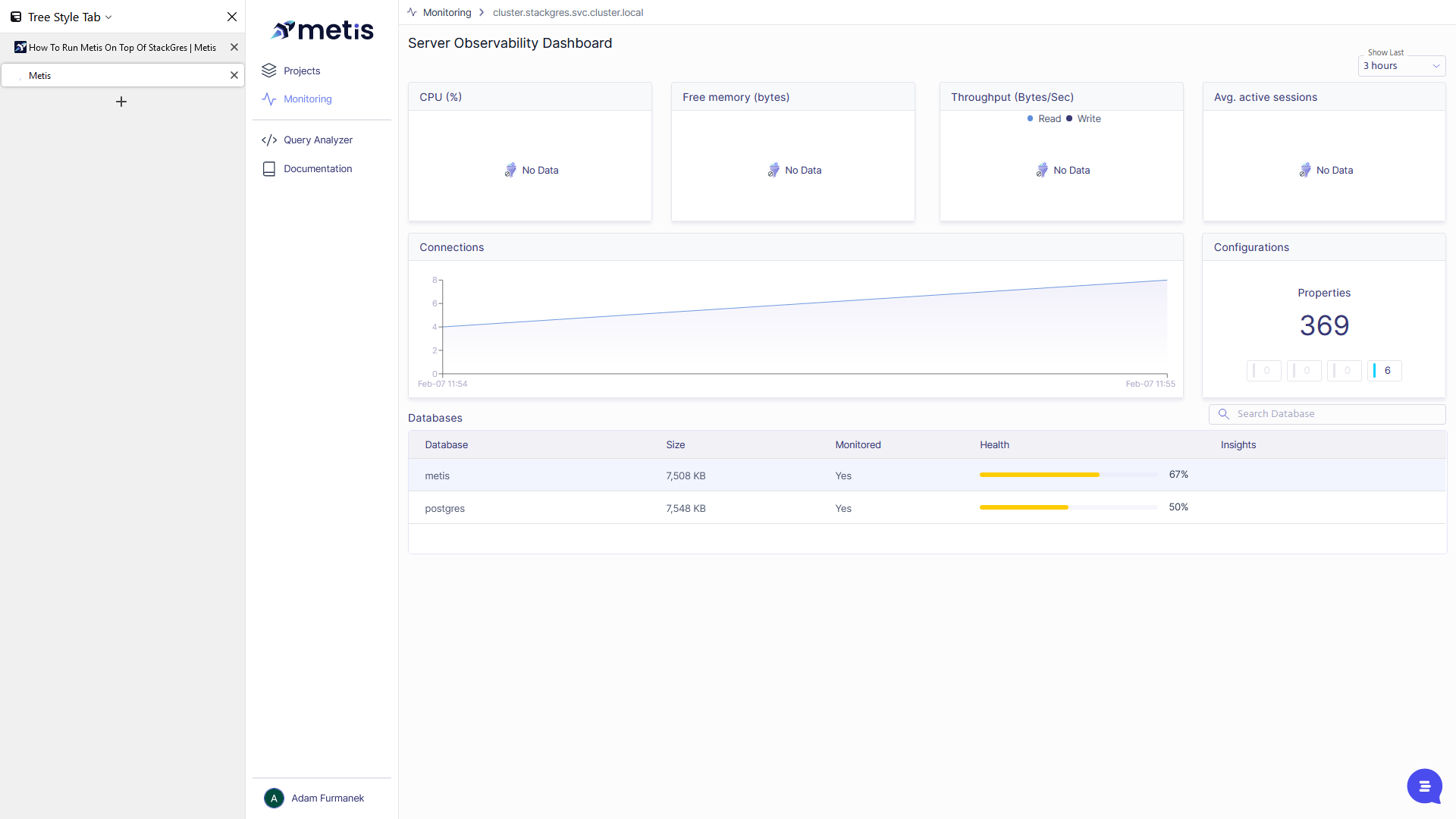Click the Size column header
Image resolution: width=1456 pixels, height=819 pixels.
pyautogui.click(x=675, y=445)
